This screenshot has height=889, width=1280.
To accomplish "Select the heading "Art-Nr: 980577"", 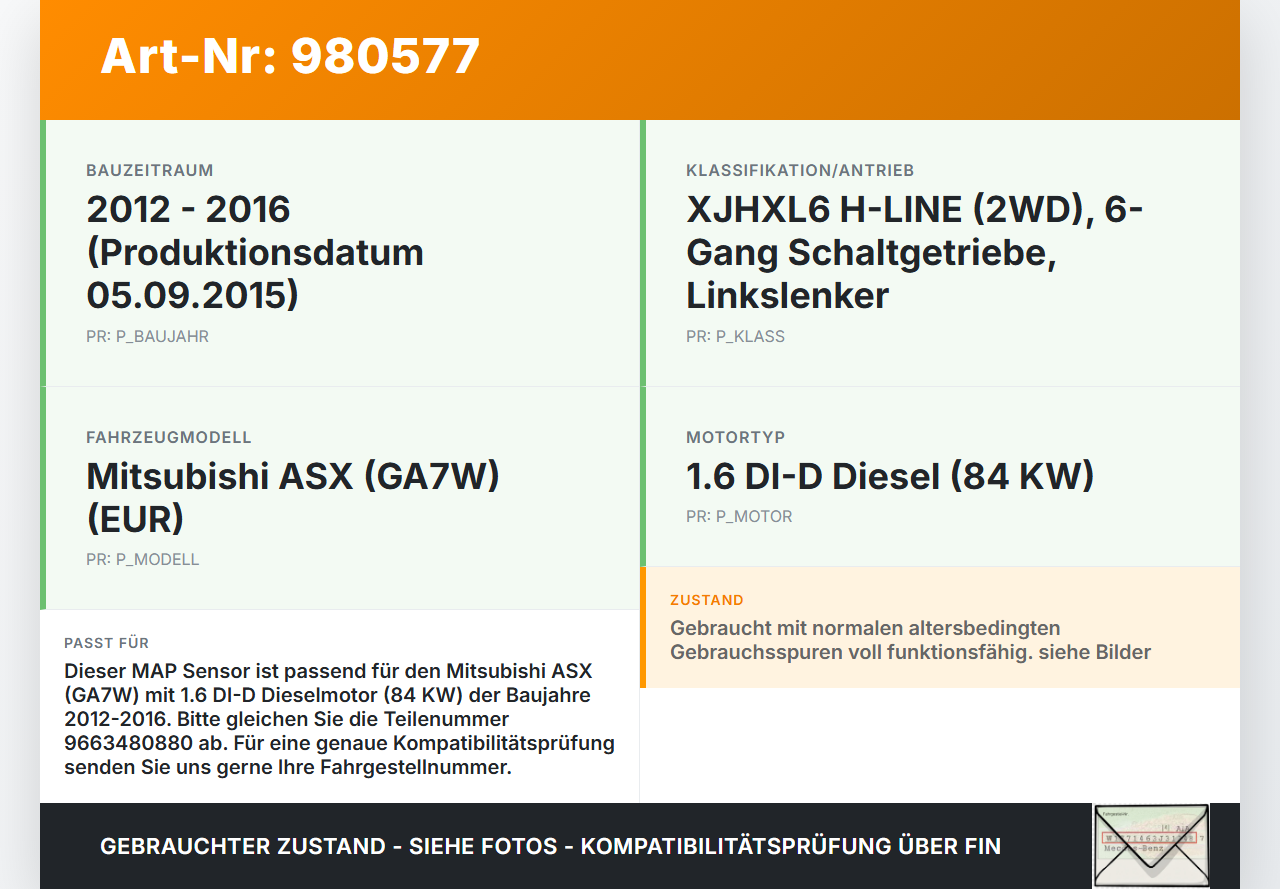I will pyautogui.click(x=290, y=56).
